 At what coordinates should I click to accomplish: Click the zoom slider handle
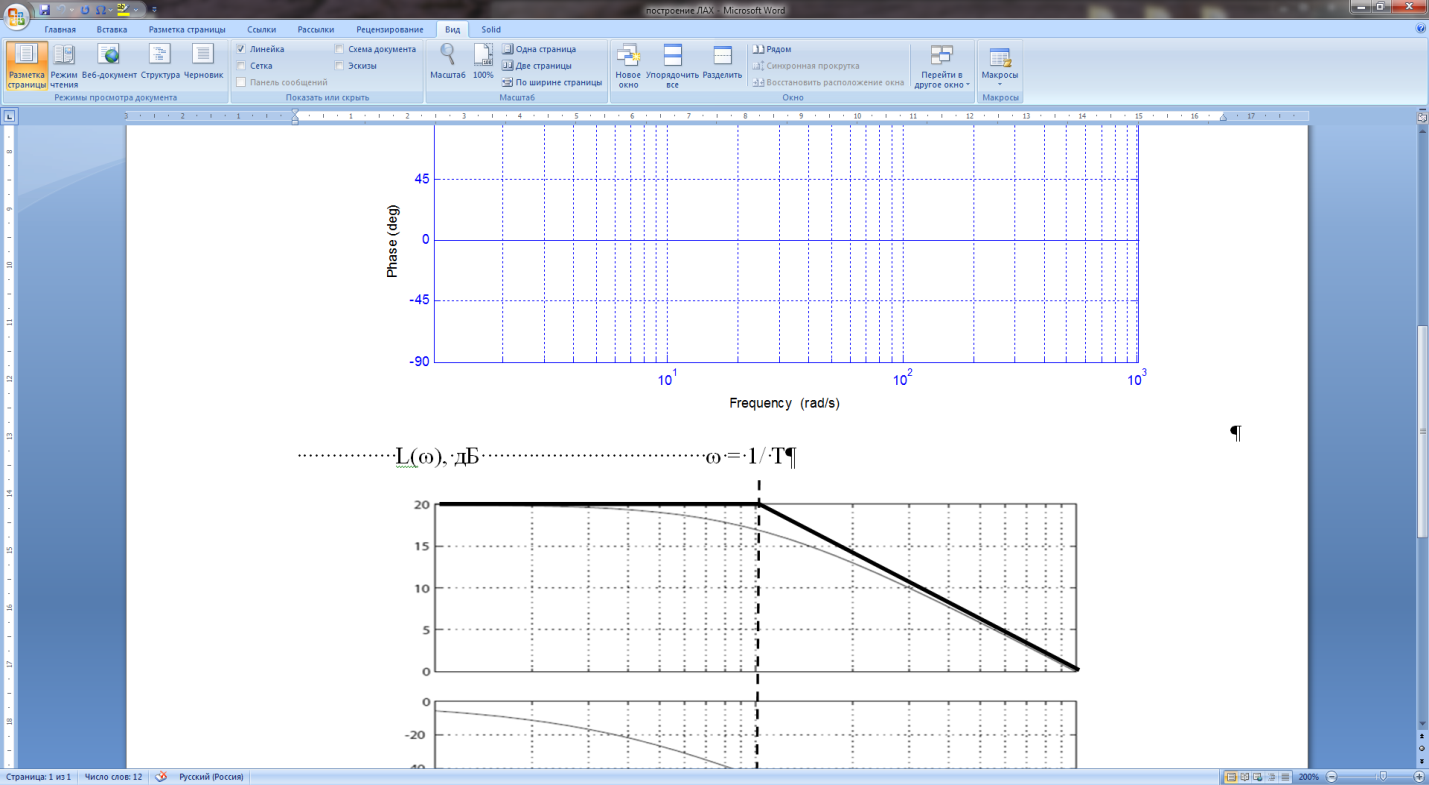[1383, 777]
